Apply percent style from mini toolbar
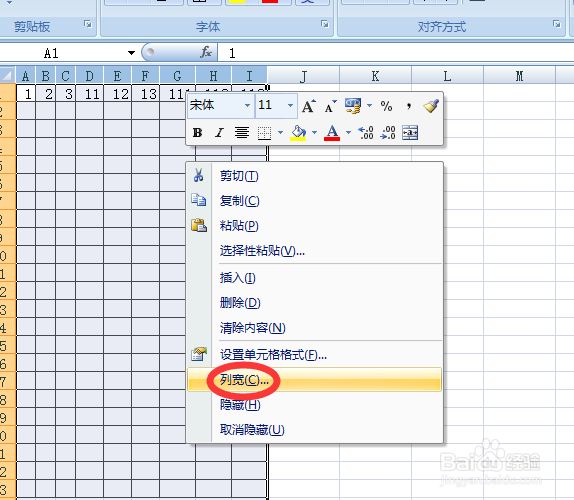Screen dimensions: 574x500 click(387, 107)
